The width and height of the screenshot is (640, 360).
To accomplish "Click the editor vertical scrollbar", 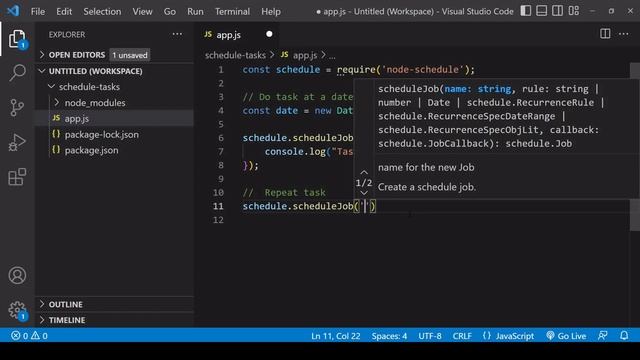I will point(635,147).
